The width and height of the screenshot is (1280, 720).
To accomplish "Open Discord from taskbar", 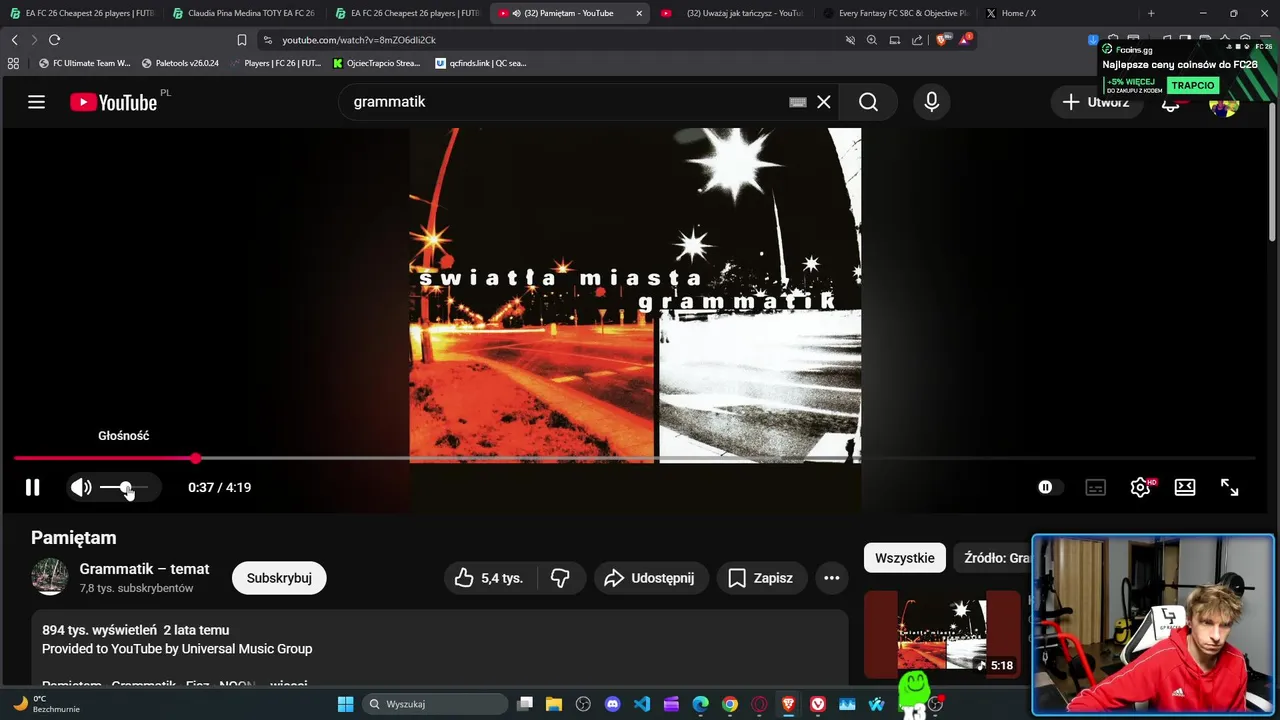I will (613, 704).
